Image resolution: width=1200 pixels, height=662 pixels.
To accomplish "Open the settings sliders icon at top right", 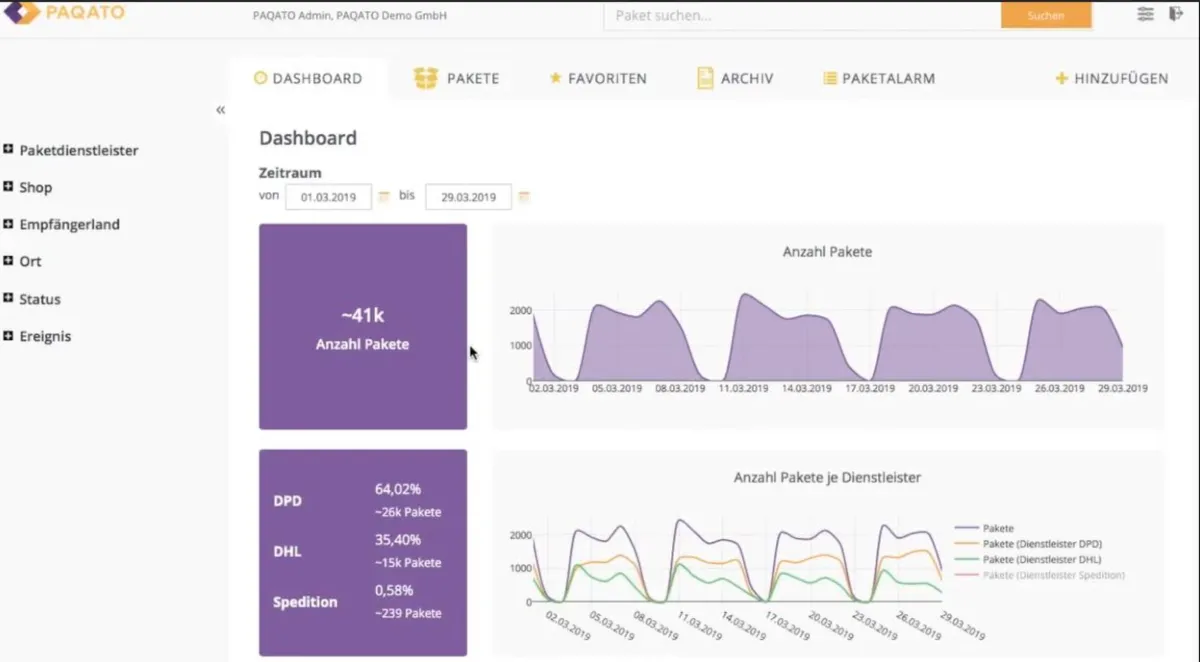I will [x=1146, y=14].
